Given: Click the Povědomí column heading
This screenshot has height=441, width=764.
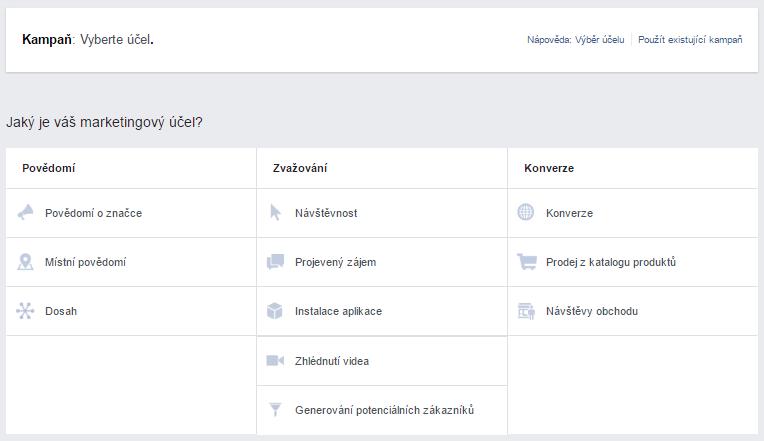Looking at the screenshot, I should (49, 168).
